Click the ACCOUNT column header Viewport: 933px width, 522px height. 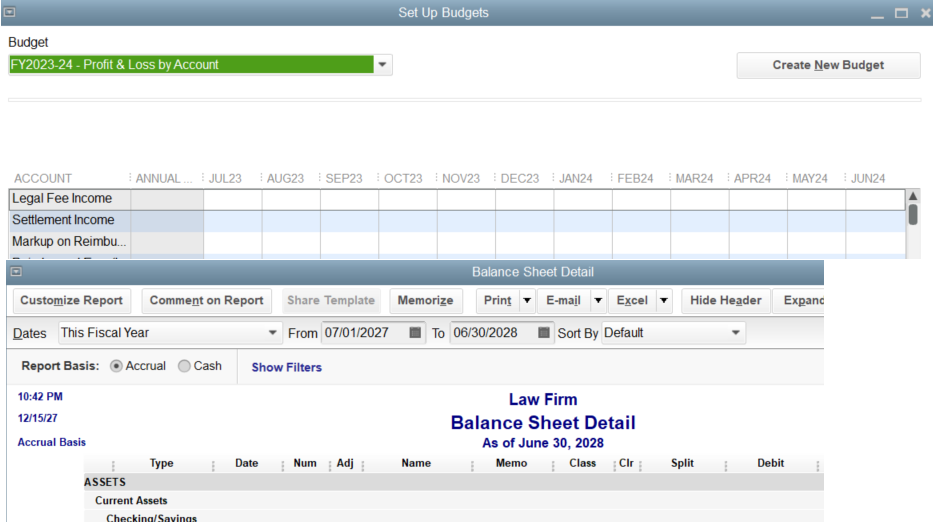43,179
